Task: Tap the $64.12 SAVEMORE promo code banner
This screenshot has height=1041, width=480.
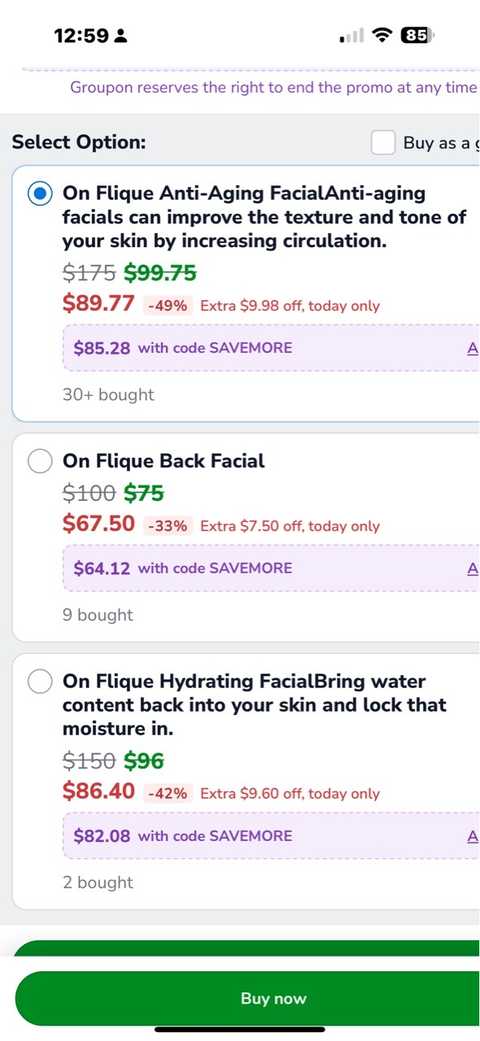Action: click(271, 568)
